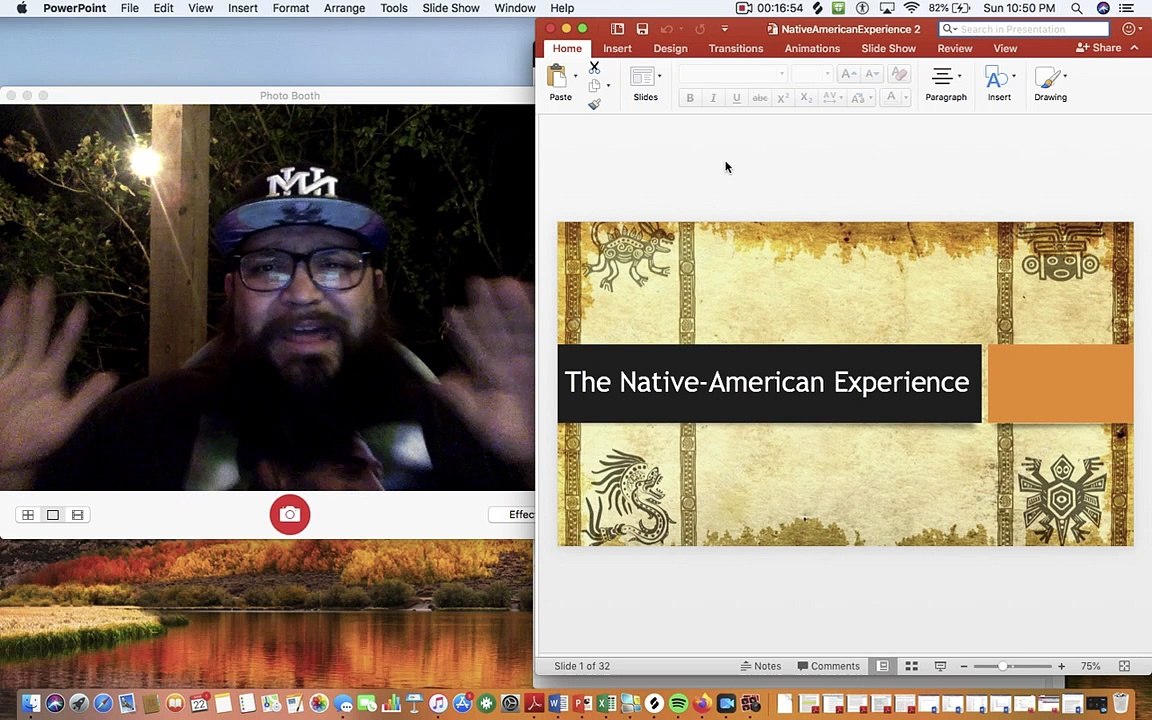Open the font name combo box
This screenshot has height=720, width=1152.
tap(732, 73)
